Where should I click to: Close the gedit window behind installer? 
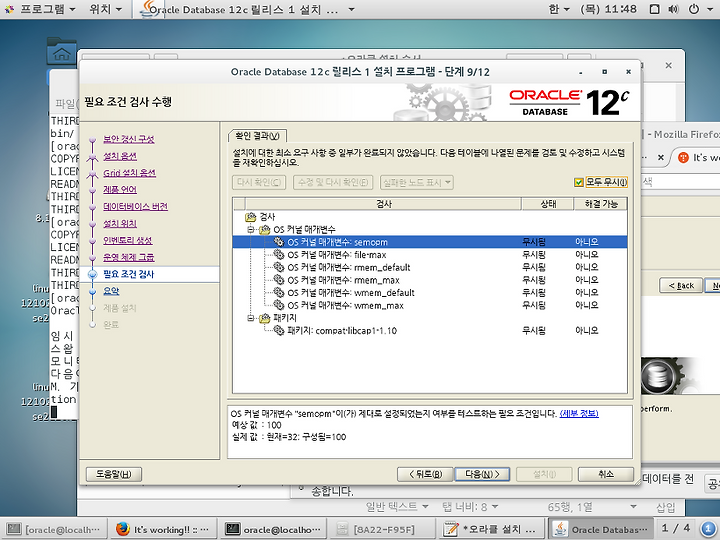click(x=669, y=66)
